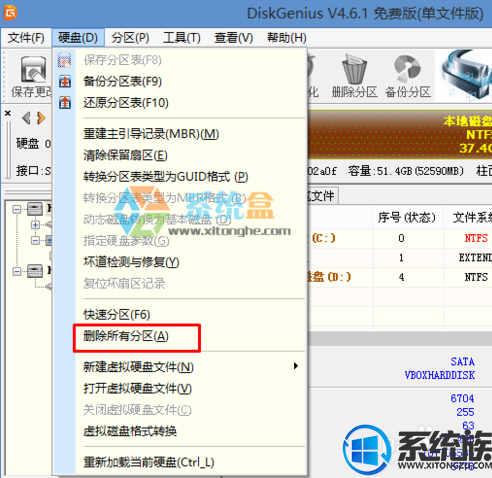Select Delete All Partitions (A) menu entry
The height and width of the screenshot is (478, 492).
(126, 336)
